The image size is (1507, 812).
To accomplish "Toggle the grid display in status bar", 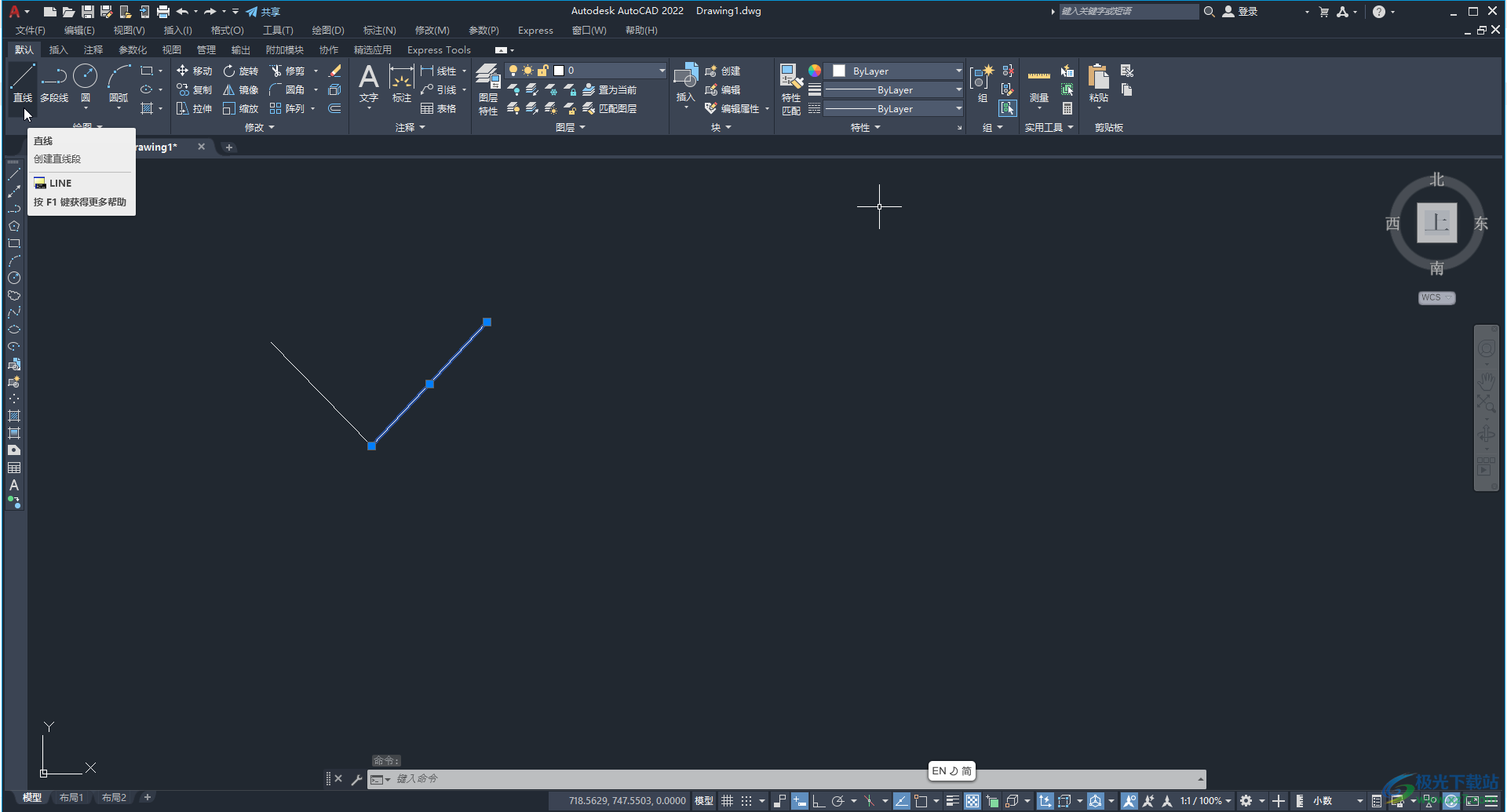I will pos(728,801).
